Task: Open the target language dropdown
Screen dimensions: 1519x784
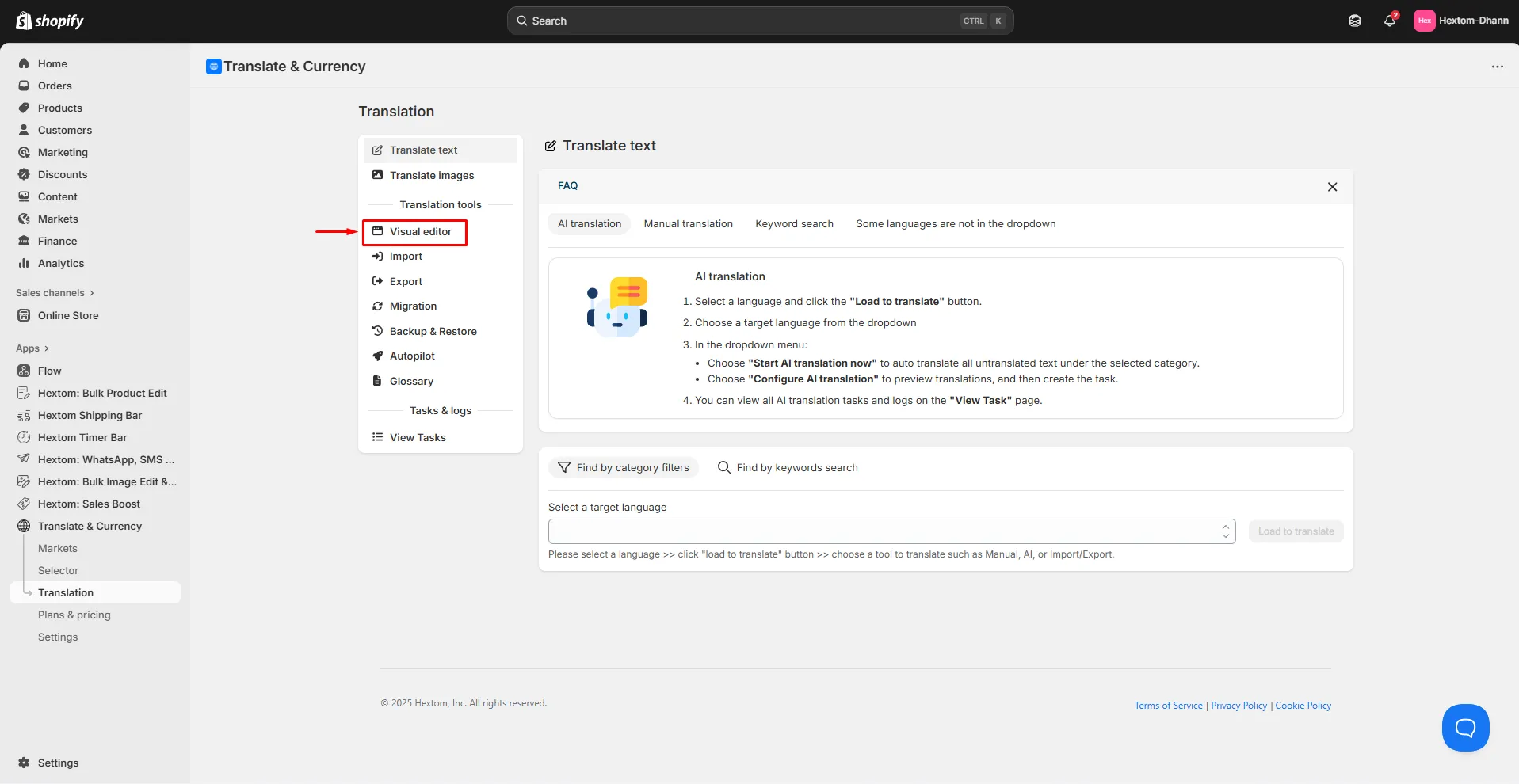Action: click(892, 531)
